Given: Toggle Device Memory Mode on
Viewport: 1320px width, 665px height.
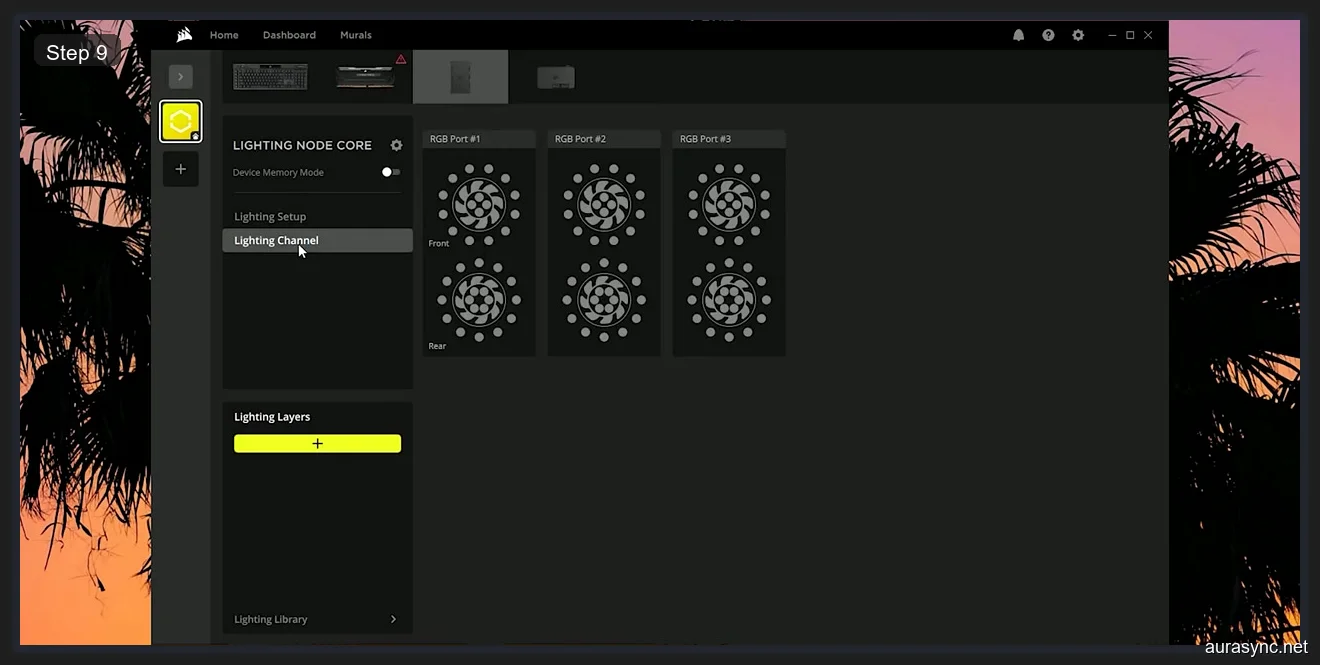Looking at the screenshot, I should 390,172.
